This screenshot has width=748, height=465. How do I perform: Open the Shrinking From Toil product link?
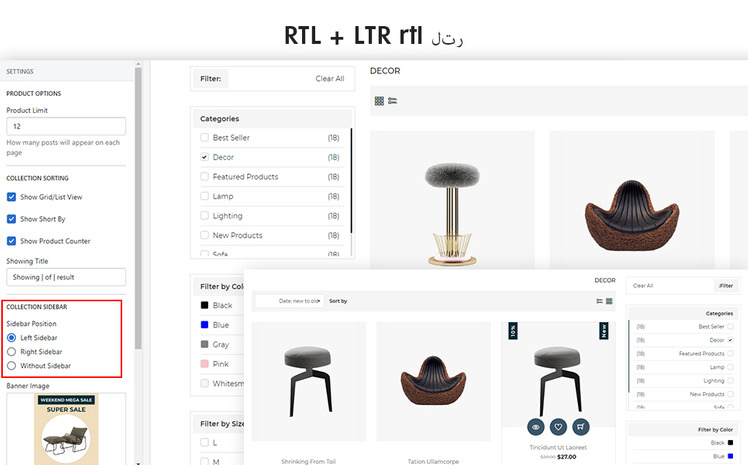[309, 461]
